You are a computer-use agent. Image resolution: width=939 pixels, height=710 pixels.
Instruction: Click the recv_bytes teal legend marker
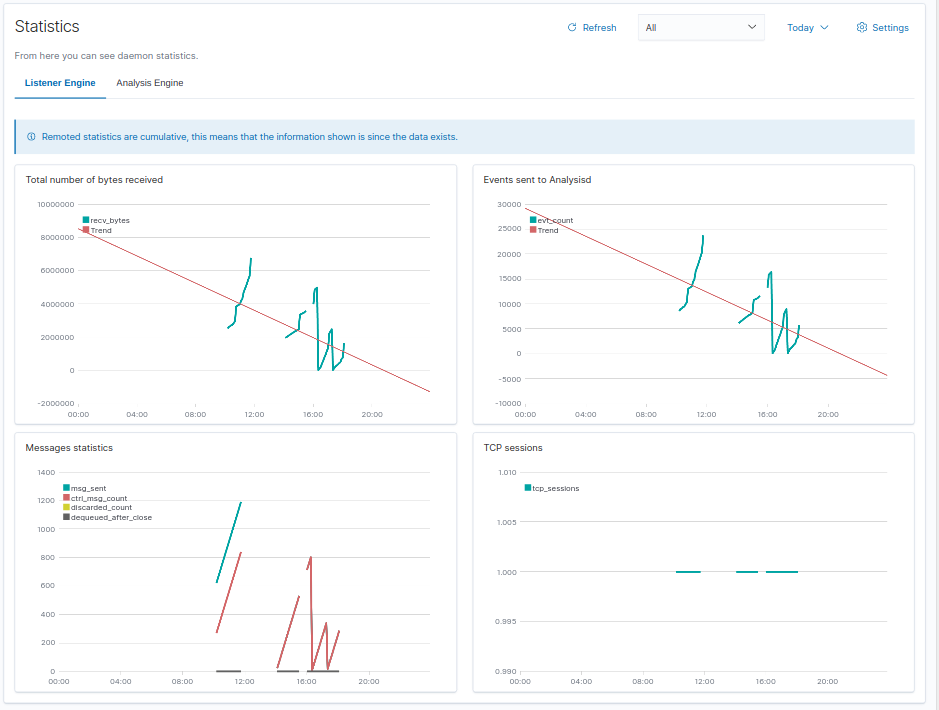86,220
